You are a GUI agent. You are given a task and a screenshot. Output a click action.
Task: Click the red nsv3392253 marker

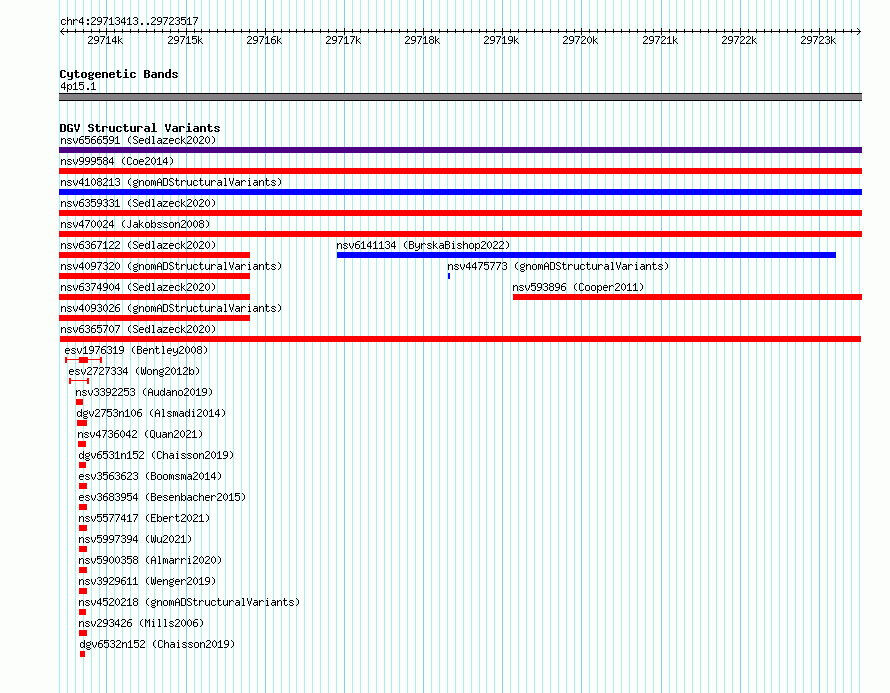tap(79, 402)
